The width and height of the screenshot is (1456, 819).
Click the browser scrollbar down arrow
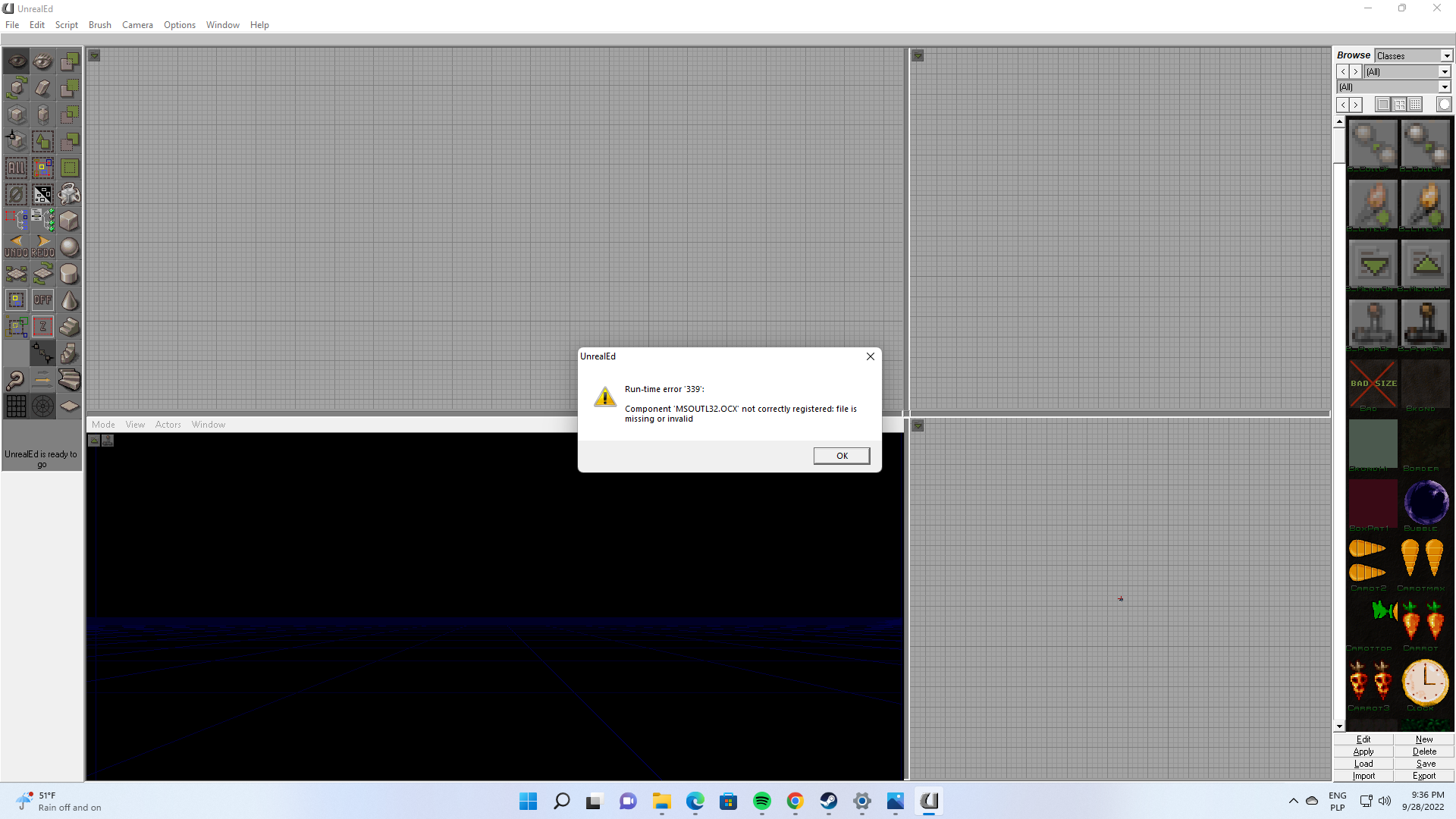(1339, 726)
